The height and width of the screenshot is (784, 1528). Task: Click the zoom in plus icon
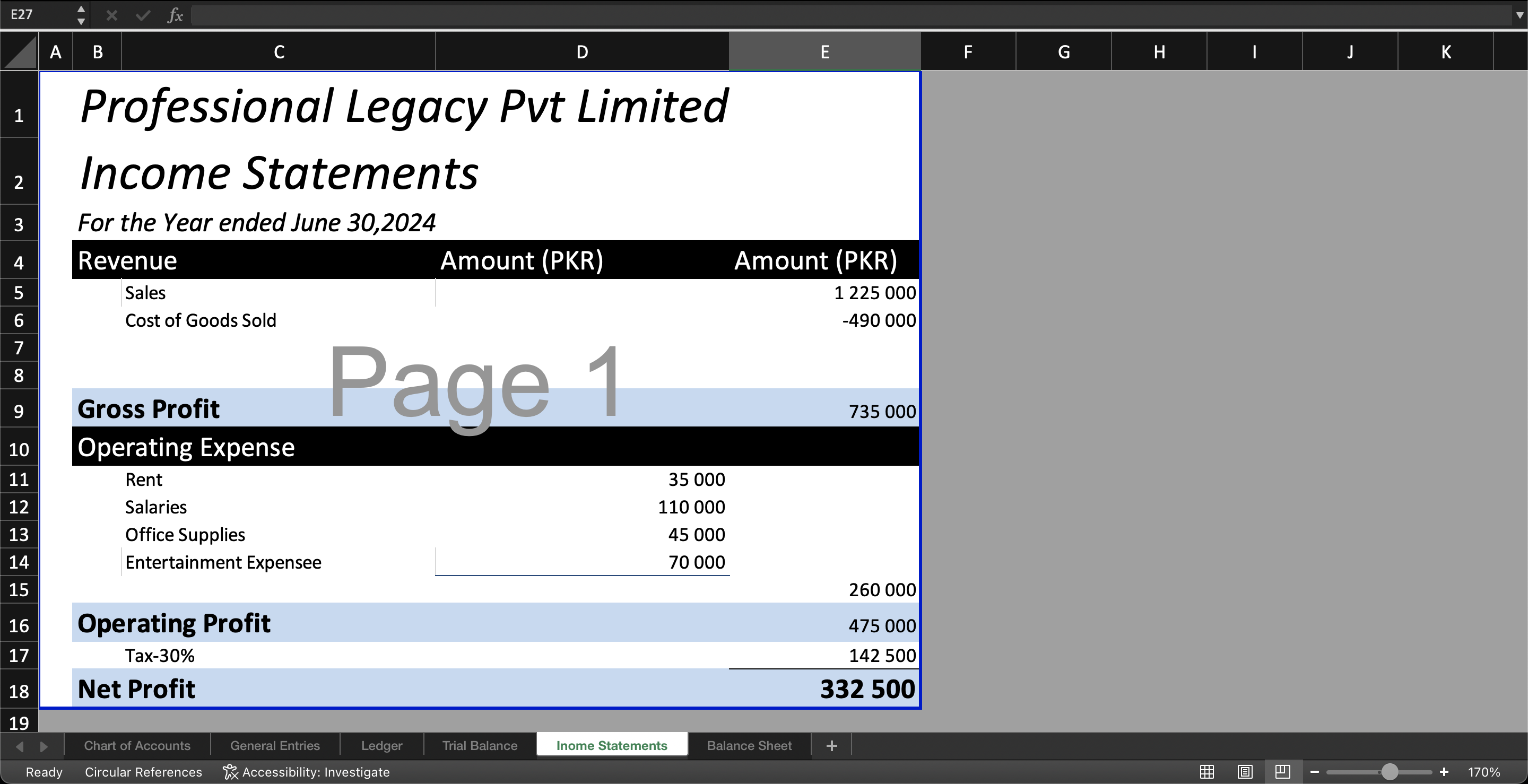1443,772
